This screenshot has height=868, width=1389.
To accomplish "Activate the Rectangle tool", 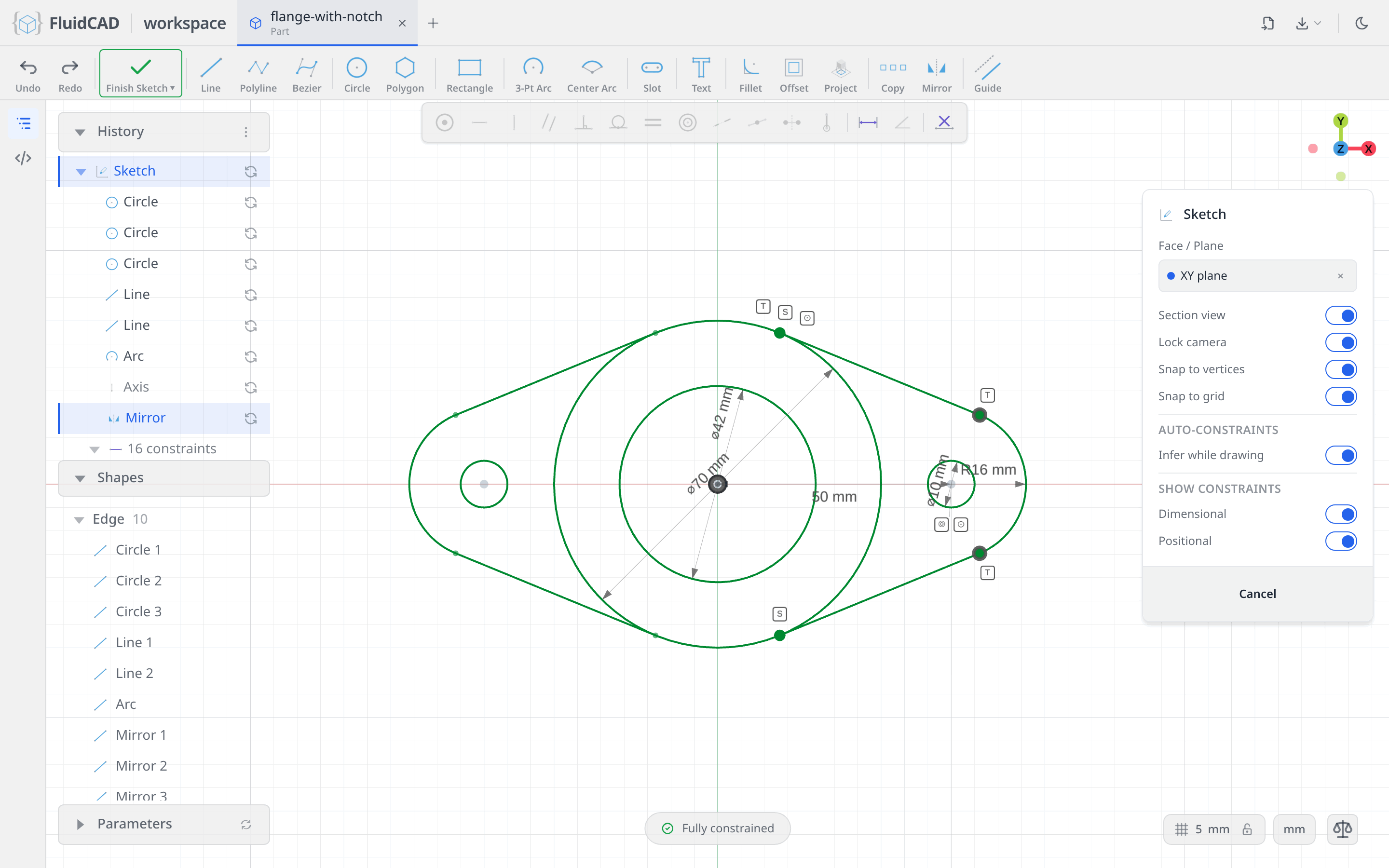I will pos(469,74).
